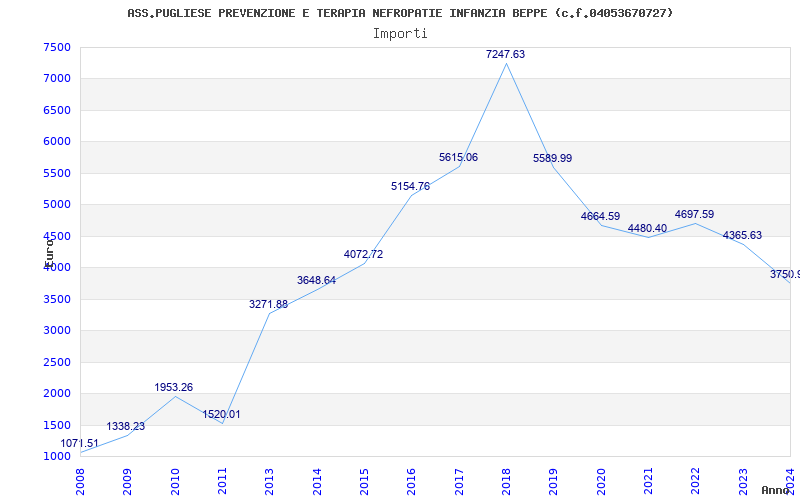The image size is (800, 500).
Task: Select the 4365.63 data label
Action: (742, 235)
